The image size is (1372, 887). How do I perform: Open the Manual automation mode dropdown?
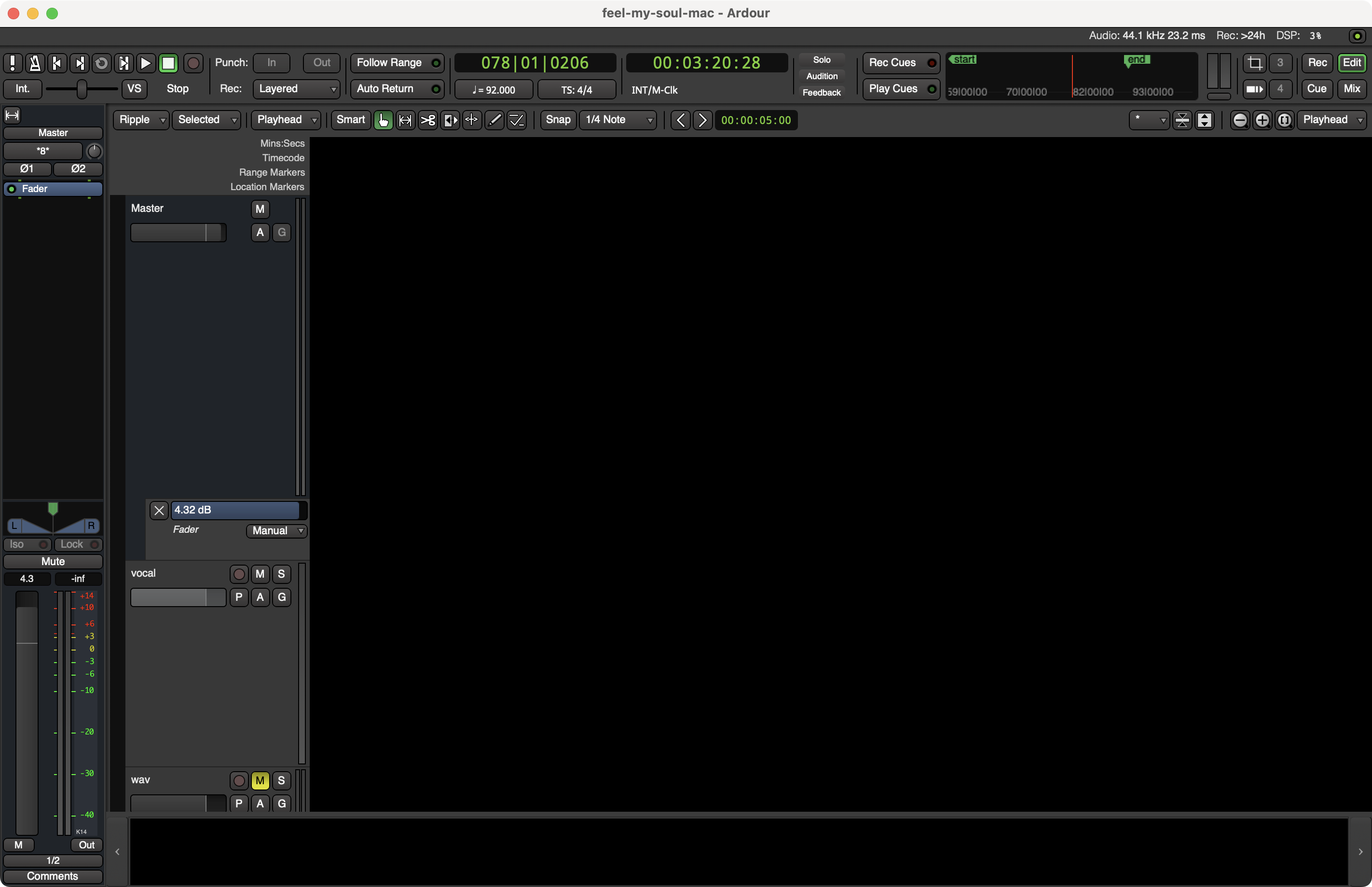point(276,530)
